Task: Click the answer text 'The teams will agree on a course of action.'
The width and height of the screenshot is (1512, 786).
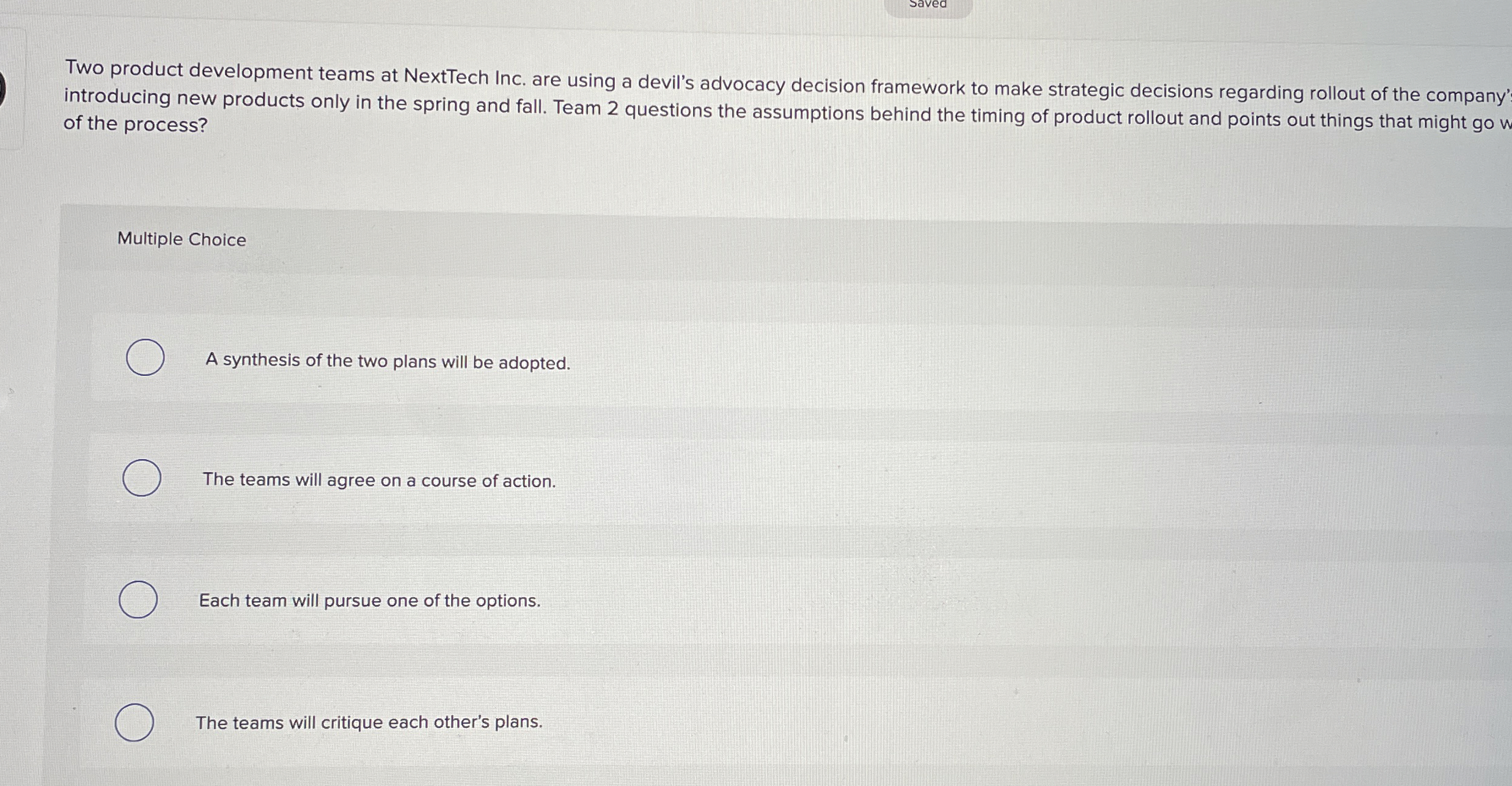Action: click(x=379, y=481)
